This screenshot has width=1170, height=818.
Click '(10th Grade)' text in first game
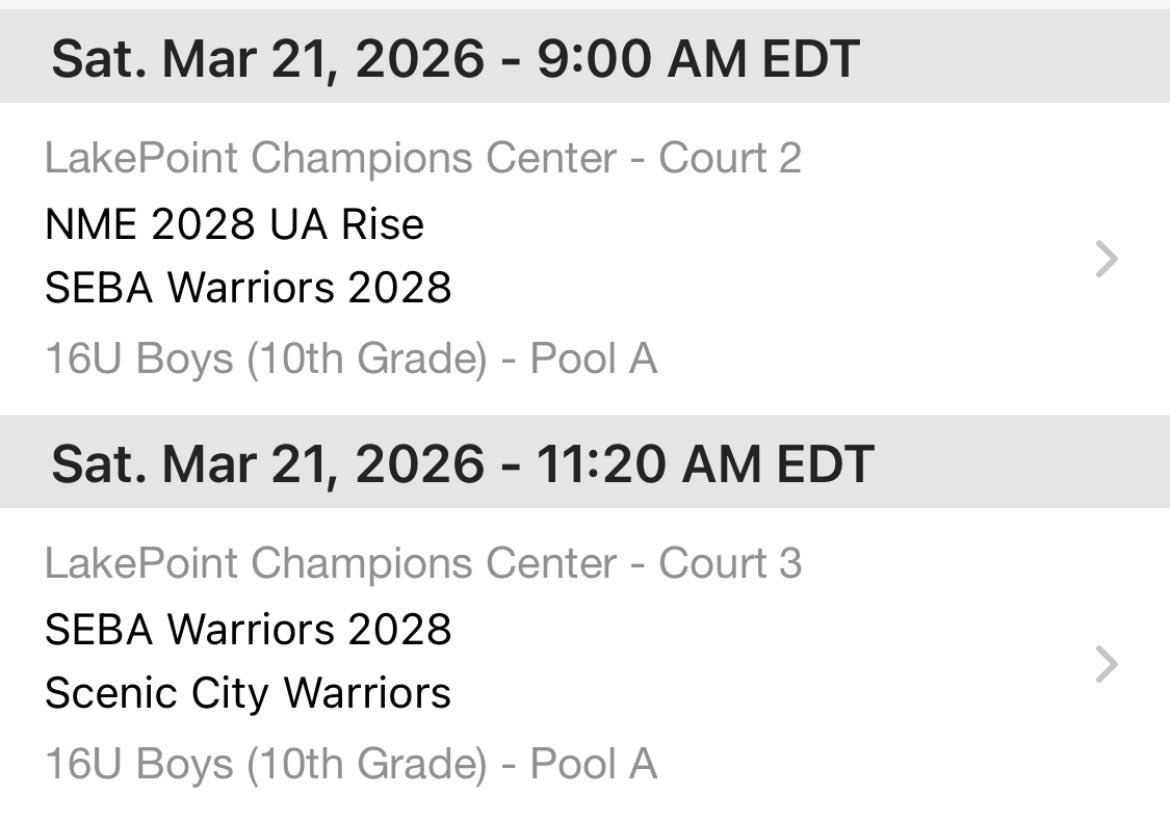(366, 360)
